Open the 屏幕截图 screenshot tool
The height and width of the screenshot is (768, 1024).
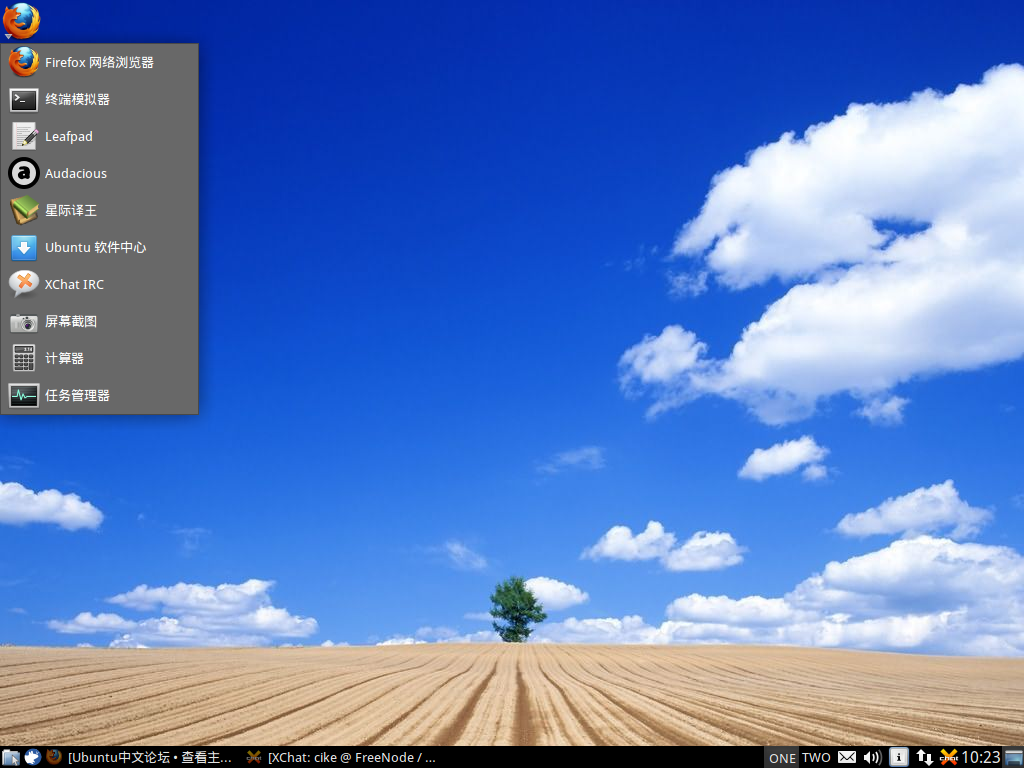[x=99, y=322]
